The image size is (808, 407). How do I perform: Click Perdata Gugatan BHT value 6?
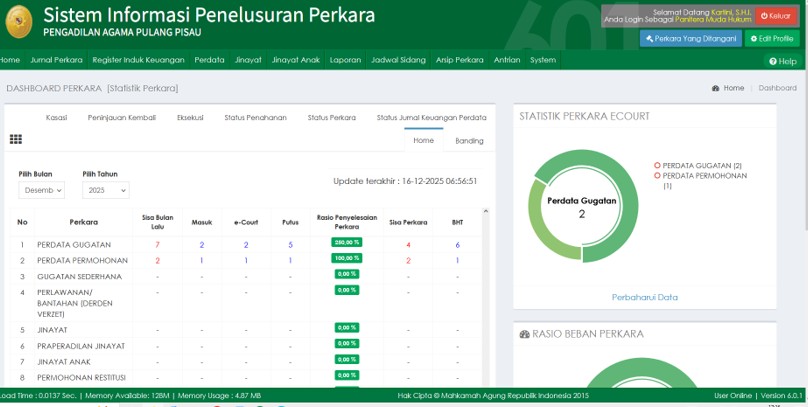(x=457, y=245)
